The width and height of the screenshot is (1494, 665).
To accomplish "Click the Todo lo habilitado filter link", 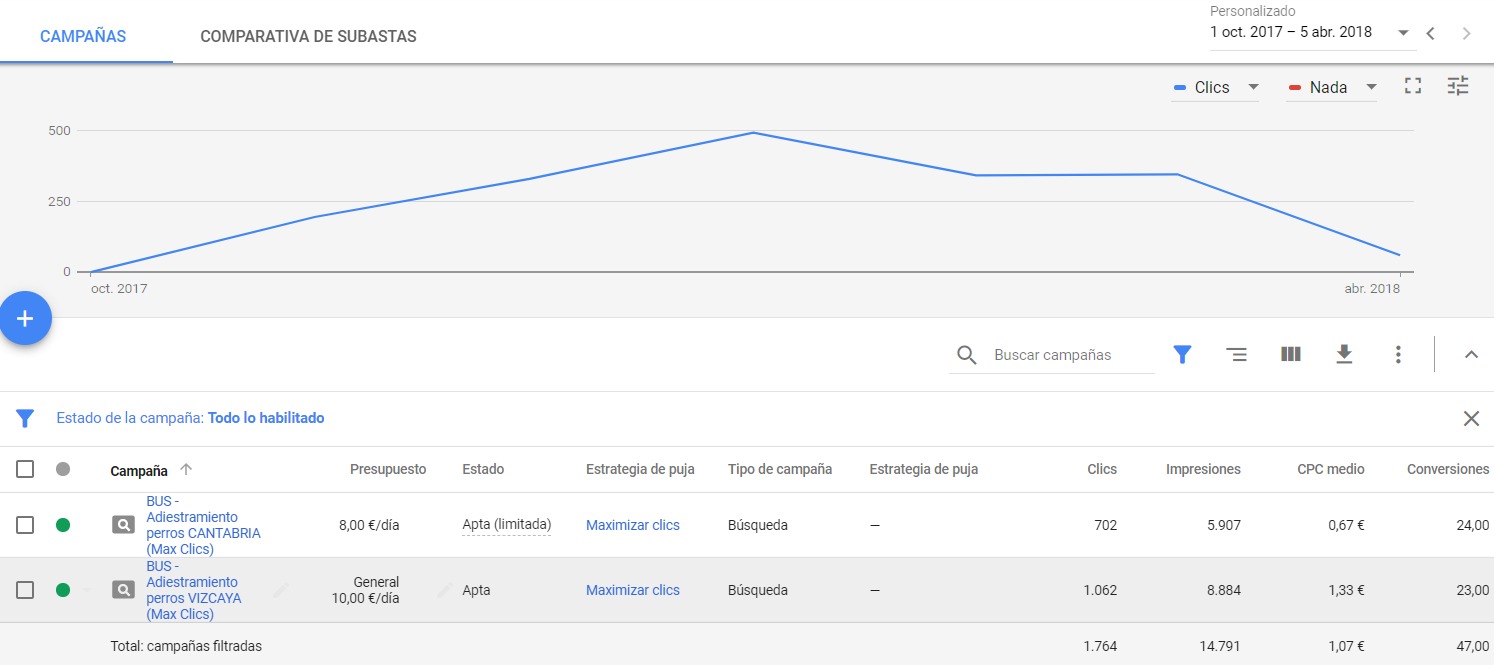I will pos(266,417).
